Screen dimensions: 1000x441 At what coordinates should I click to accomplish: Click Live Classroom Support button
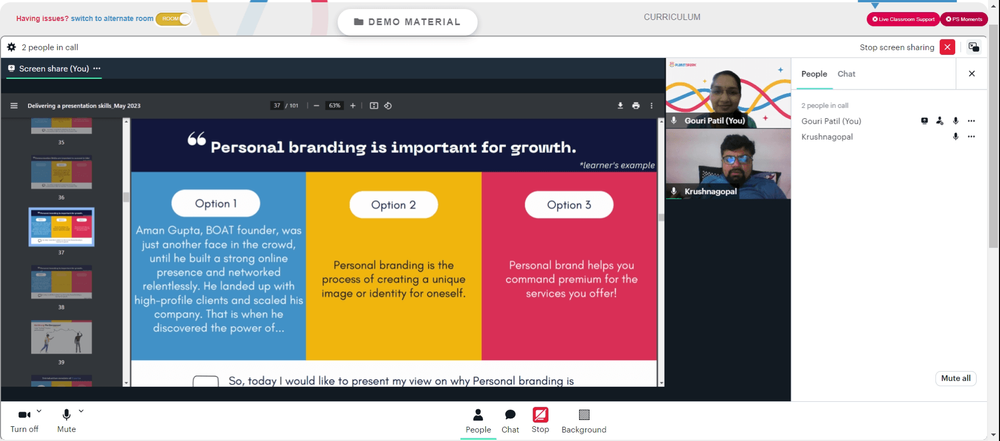902,19
